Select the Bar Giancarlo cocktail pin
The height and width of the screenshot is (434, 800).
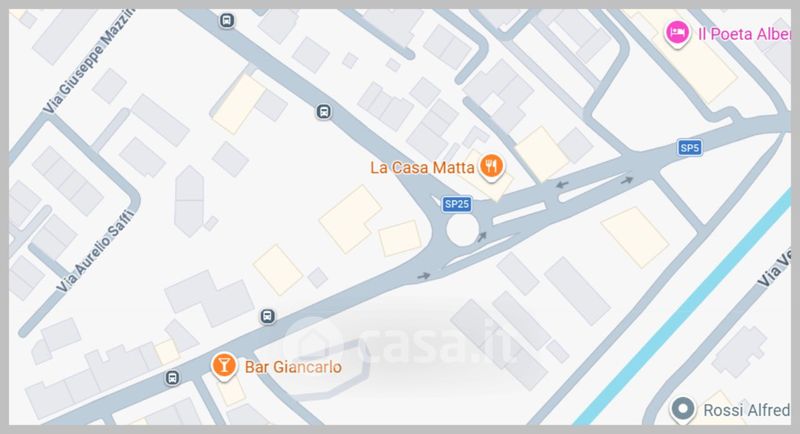[223, 366]
